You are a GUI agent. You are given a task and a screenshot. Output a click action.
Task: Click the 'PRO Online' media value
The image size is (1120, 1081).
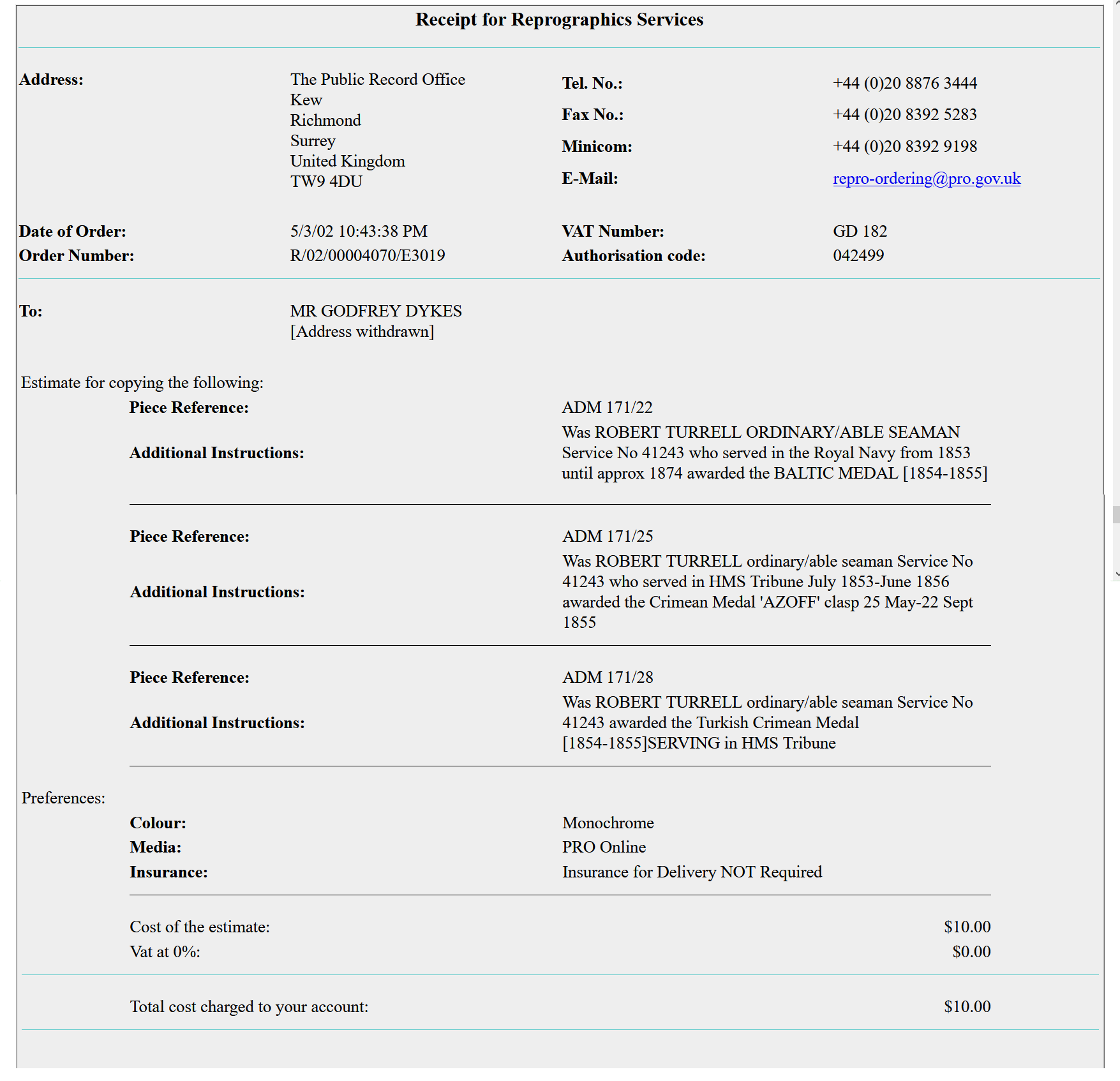click(604, 847)
